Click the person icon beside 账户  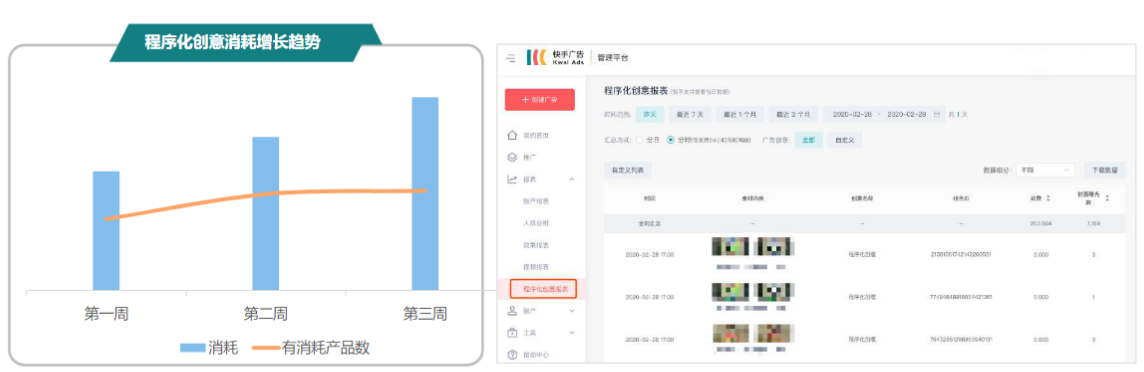click(511, 311)
